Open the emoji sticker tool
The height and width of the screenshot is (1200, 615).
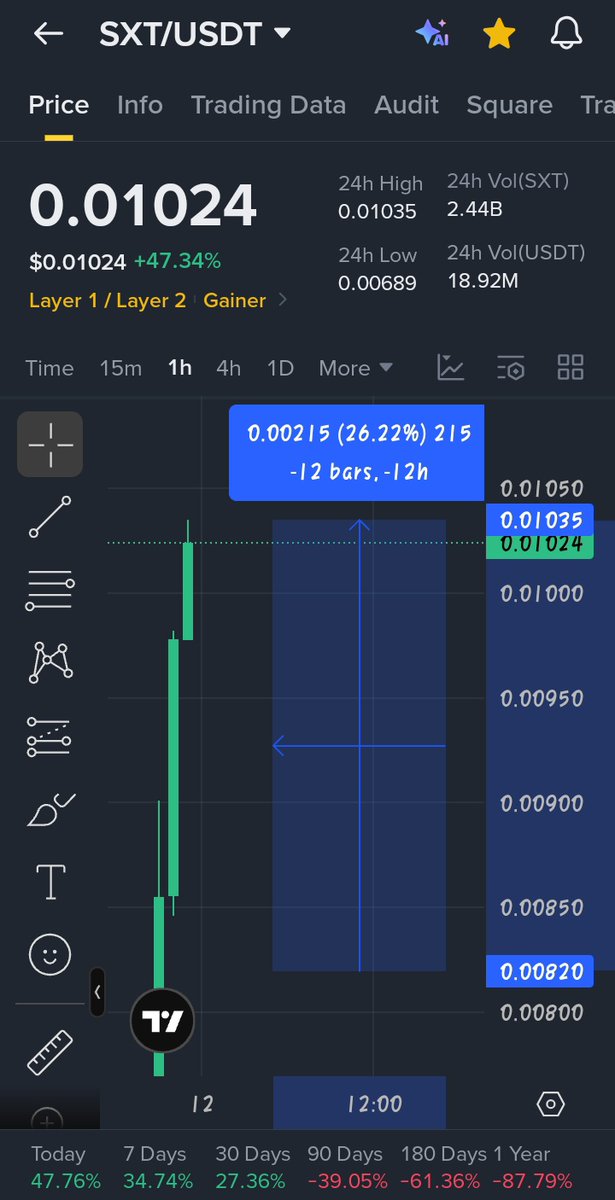[x=50, y=955]
